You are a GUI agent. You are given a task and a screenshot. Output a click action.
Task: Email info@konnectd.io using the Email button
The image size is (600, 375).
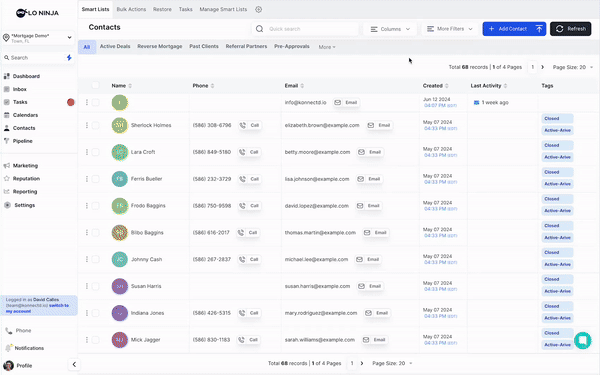coord(346,103)
